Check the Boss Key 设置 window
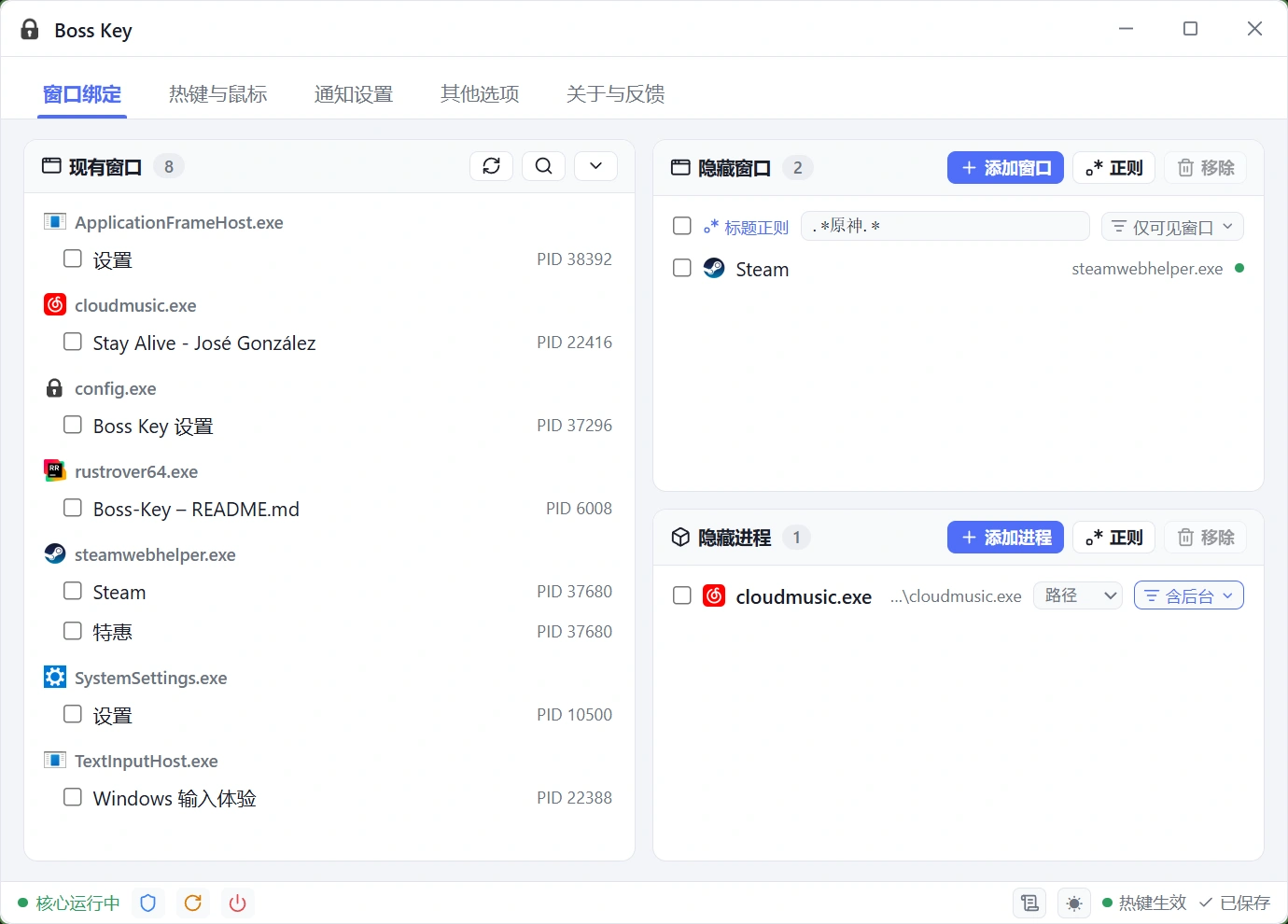 pyautogui.click(x=73, y=425)
